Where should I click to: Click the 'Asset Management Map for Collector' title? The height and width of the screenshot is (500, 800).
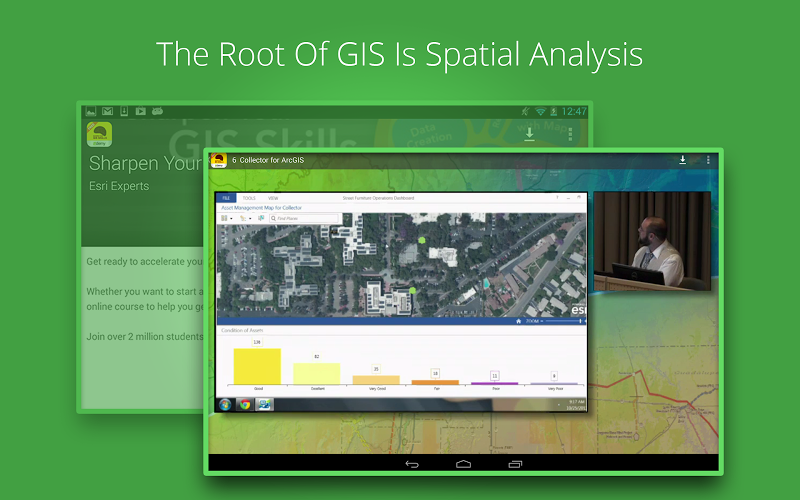(x=261, y=208)
